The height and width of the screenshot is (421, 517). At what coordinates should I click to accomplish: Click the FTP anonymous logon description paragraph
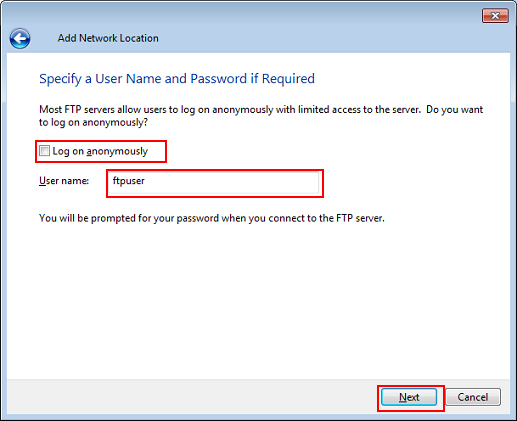pos(261,116)
